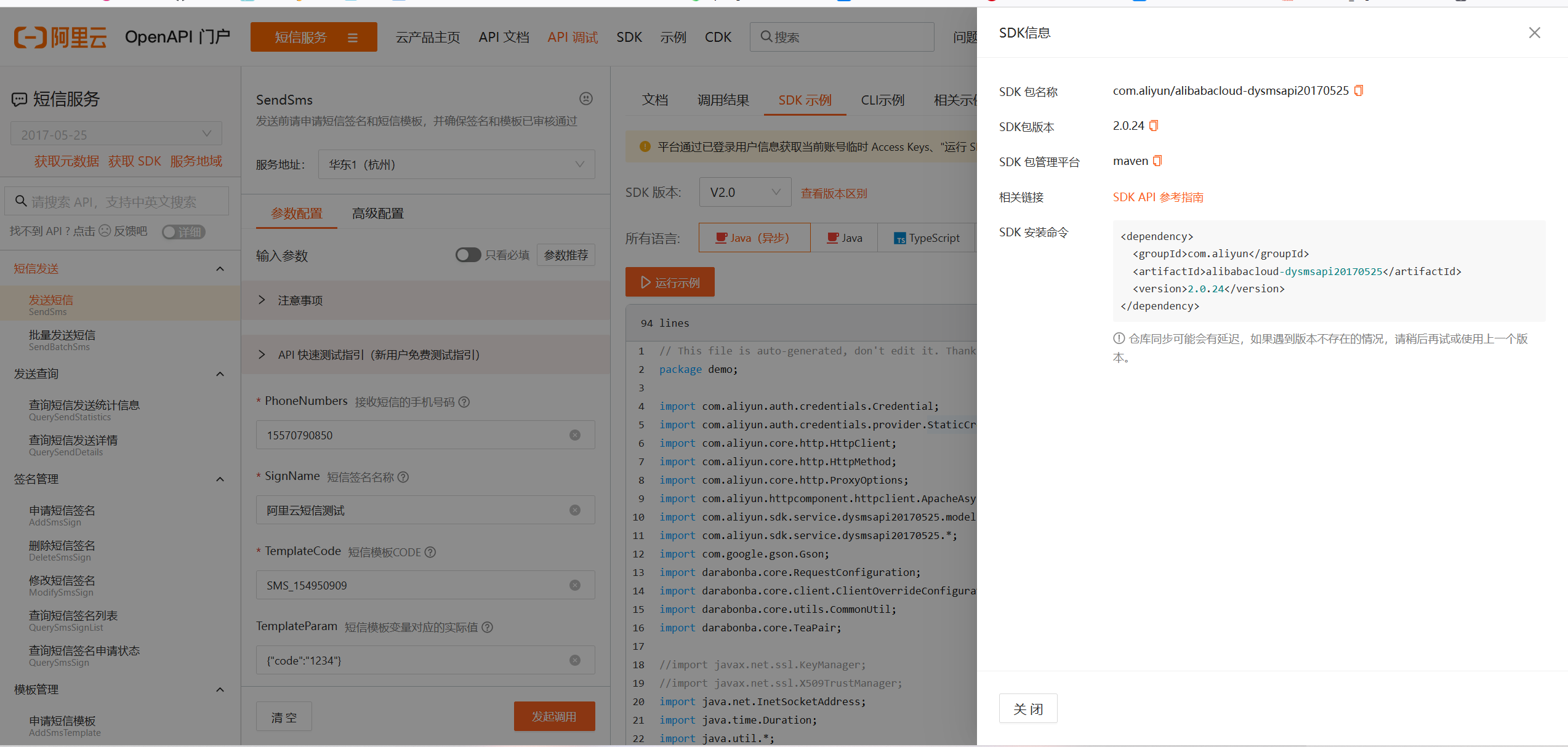Select 查询短信发送详情 API

click(x=120, y=445)
